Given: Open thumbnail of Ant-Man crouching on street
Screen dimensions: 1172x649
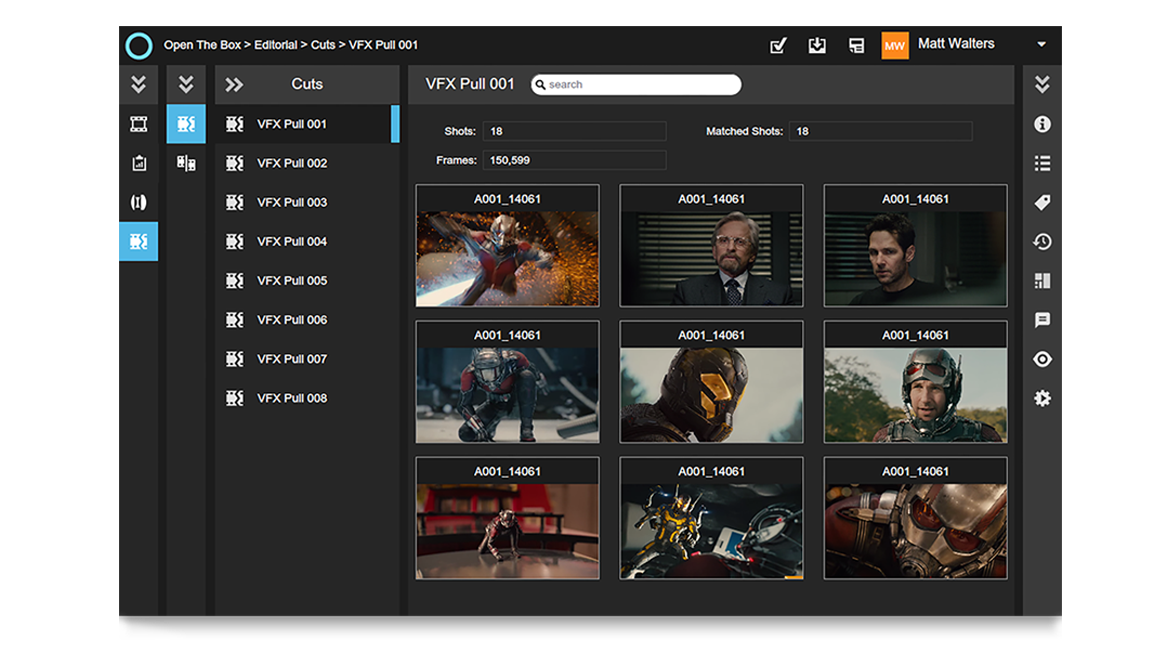Looking at the screenshot, I should click(x=508, y=381).
